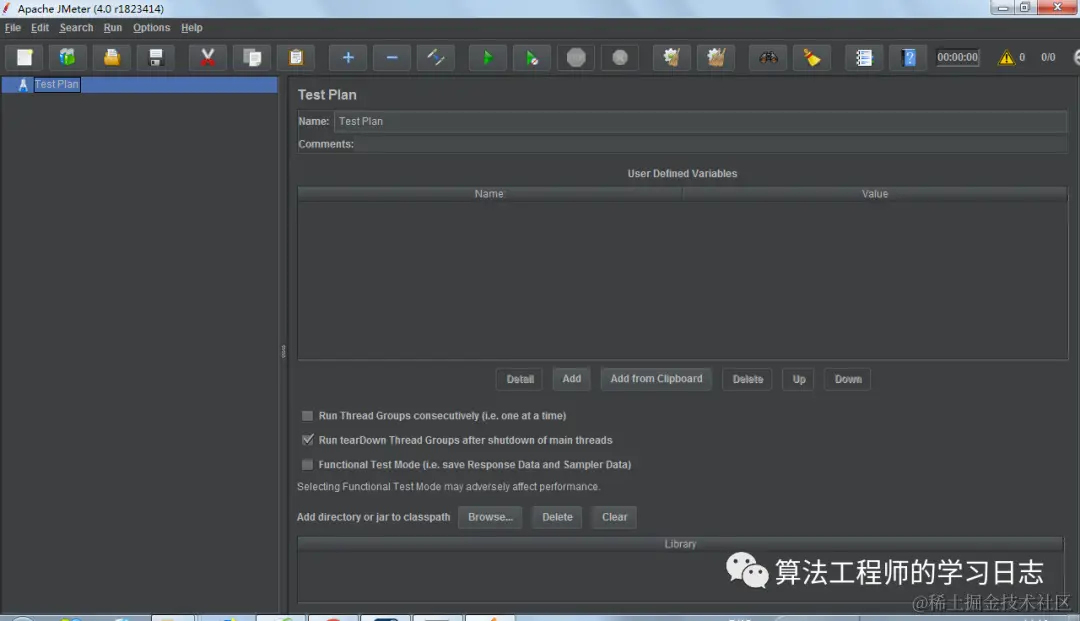Image resolution: width=1080 pixels, height=621 pixels.
Task: Enable the Functional Test Mode checkbox
Action: coord(307,465)
